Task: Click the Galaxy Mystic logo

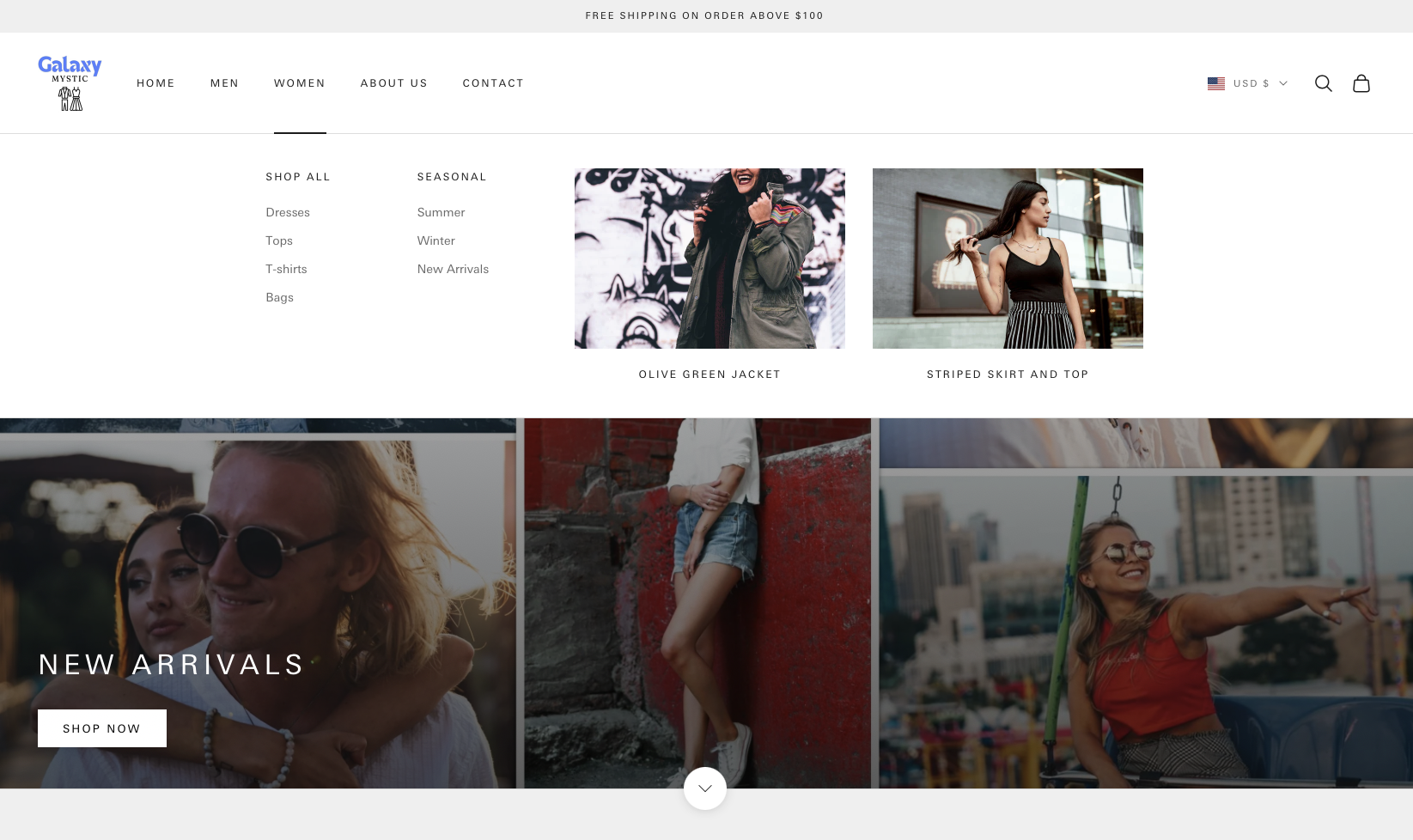Action: pos(70,82)
